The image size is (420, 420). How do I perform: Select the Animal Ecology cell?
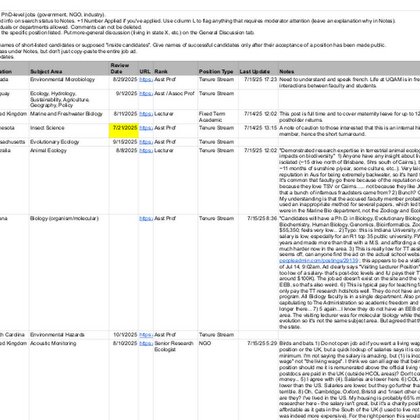click(69, 180)
